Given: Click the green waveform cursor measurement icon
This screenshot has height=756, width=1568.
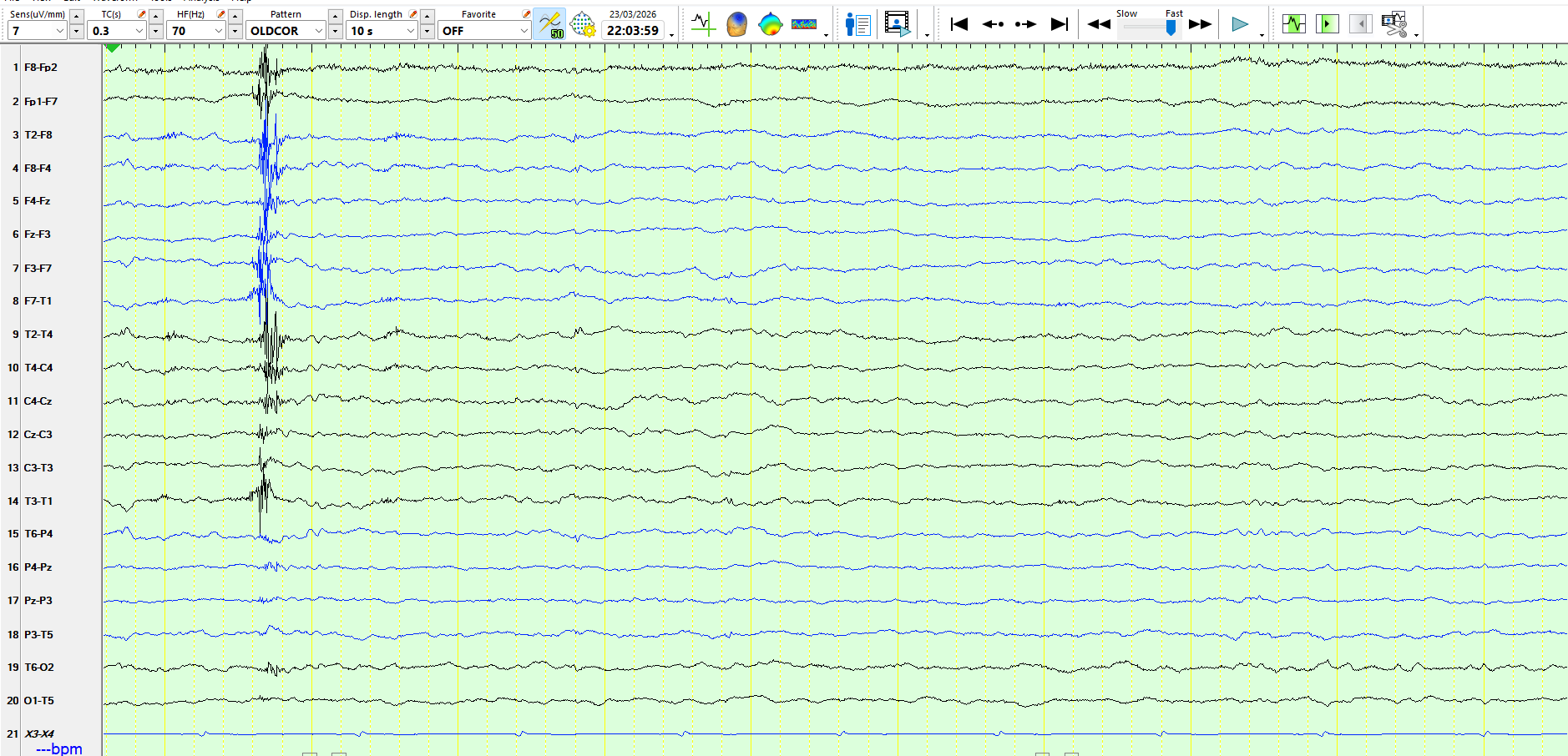Looking at the screenshot, I should click(x=703, y=24).
